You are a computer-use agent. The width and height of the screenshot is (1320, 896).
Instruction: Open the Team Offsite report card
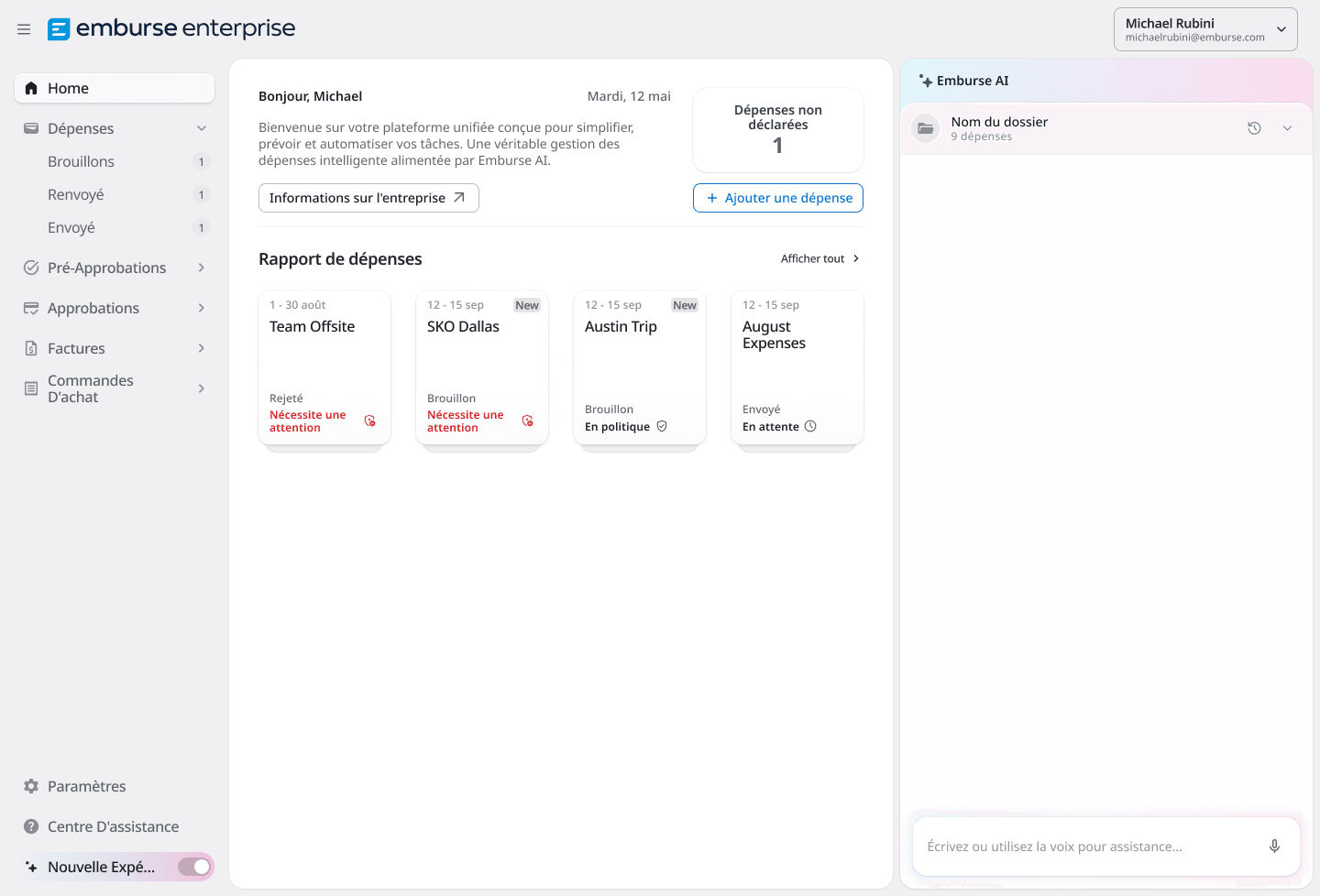[324, 367]
